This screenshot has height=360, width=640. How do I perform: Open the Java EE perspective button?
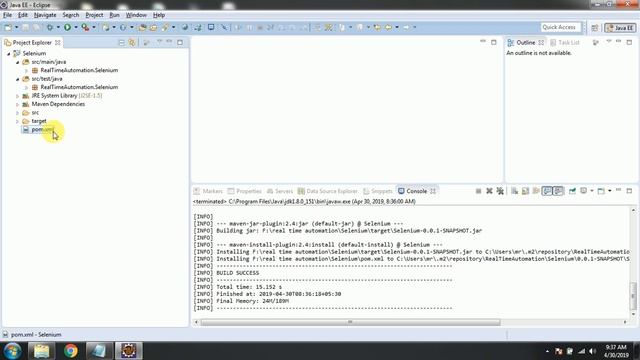(x=620, y=28)
